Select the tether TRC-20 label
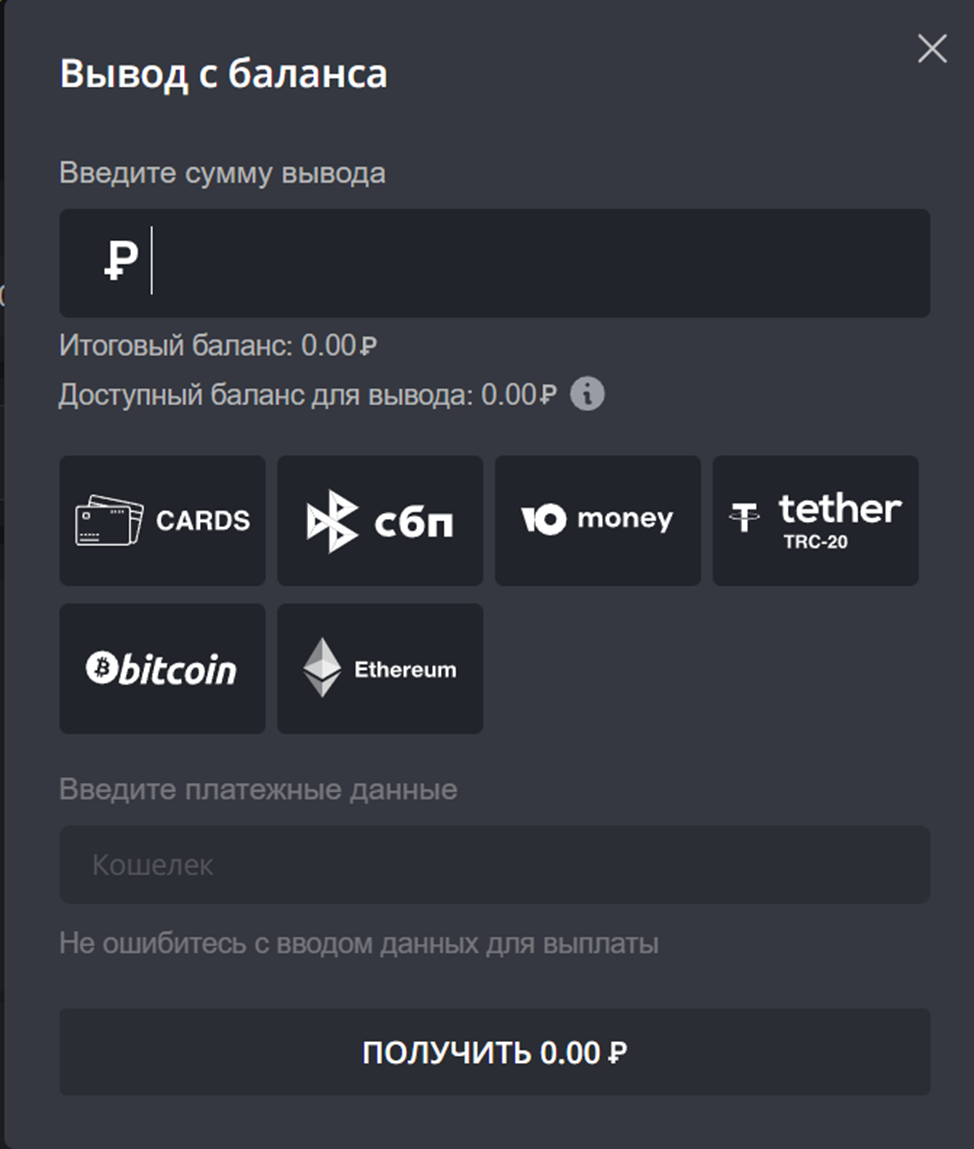The height and width of the screenshot is (1149, 974). 839,521
